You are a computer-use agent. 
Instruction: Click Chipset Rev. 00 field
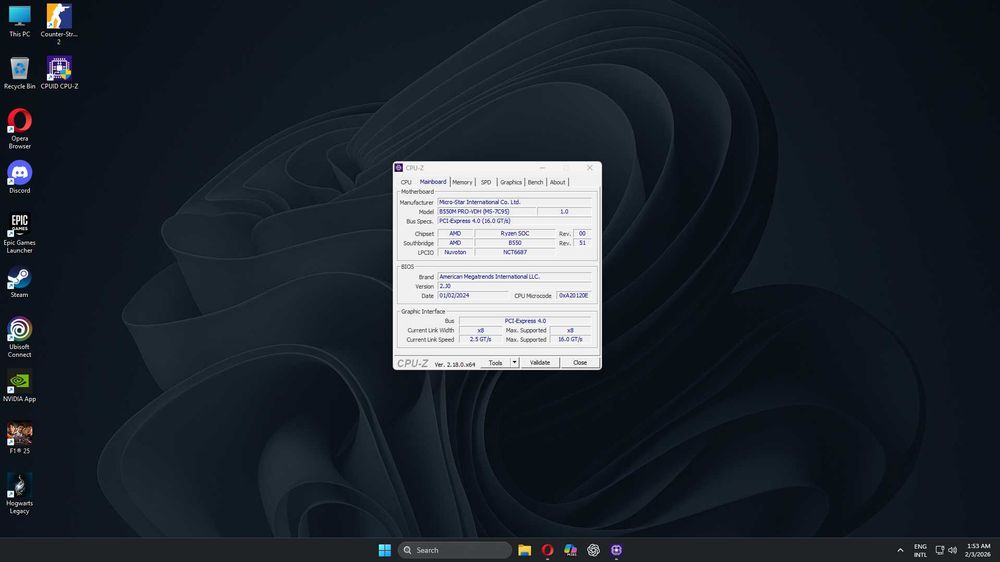coord(582,233)
